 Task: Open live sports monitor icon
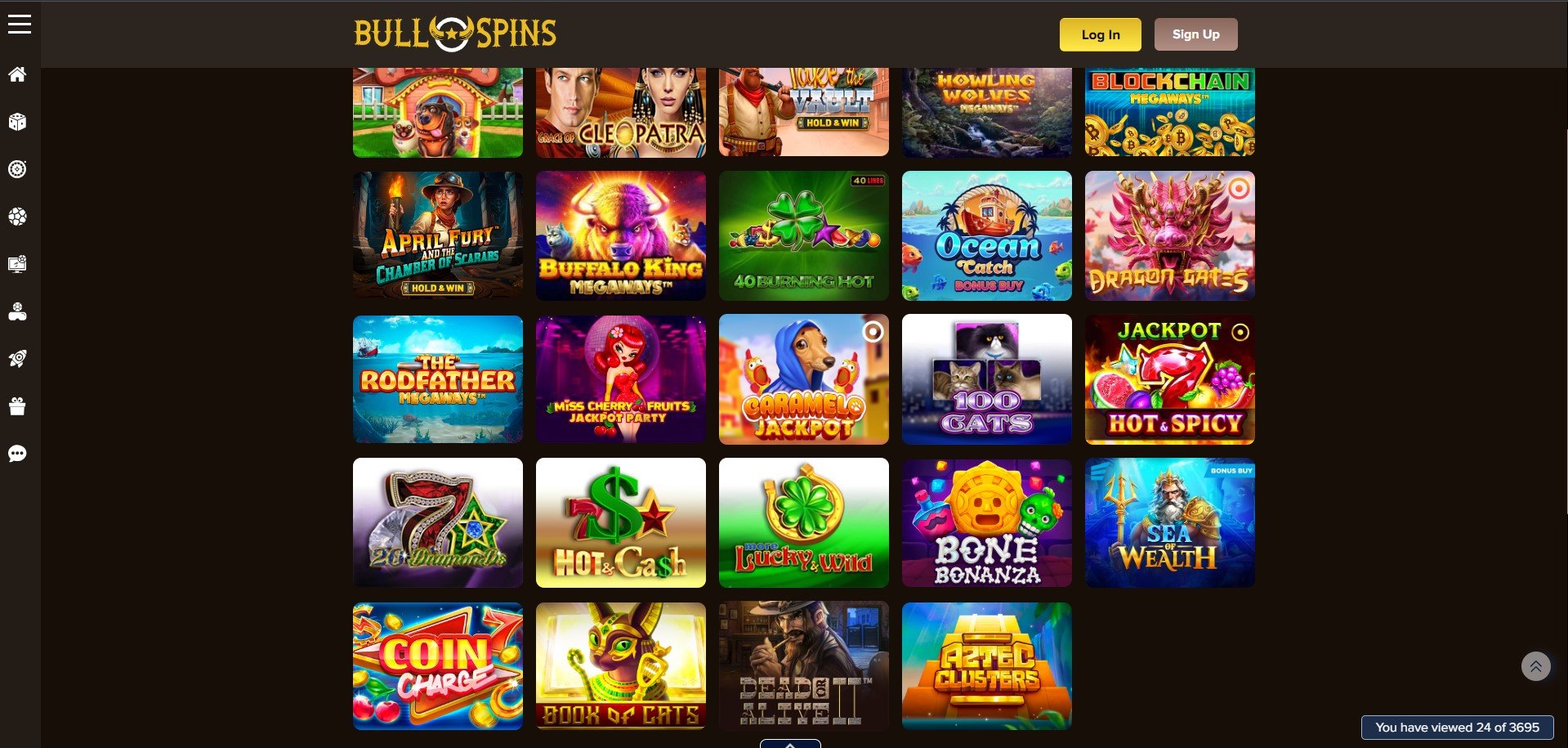(x=17, y=264)
